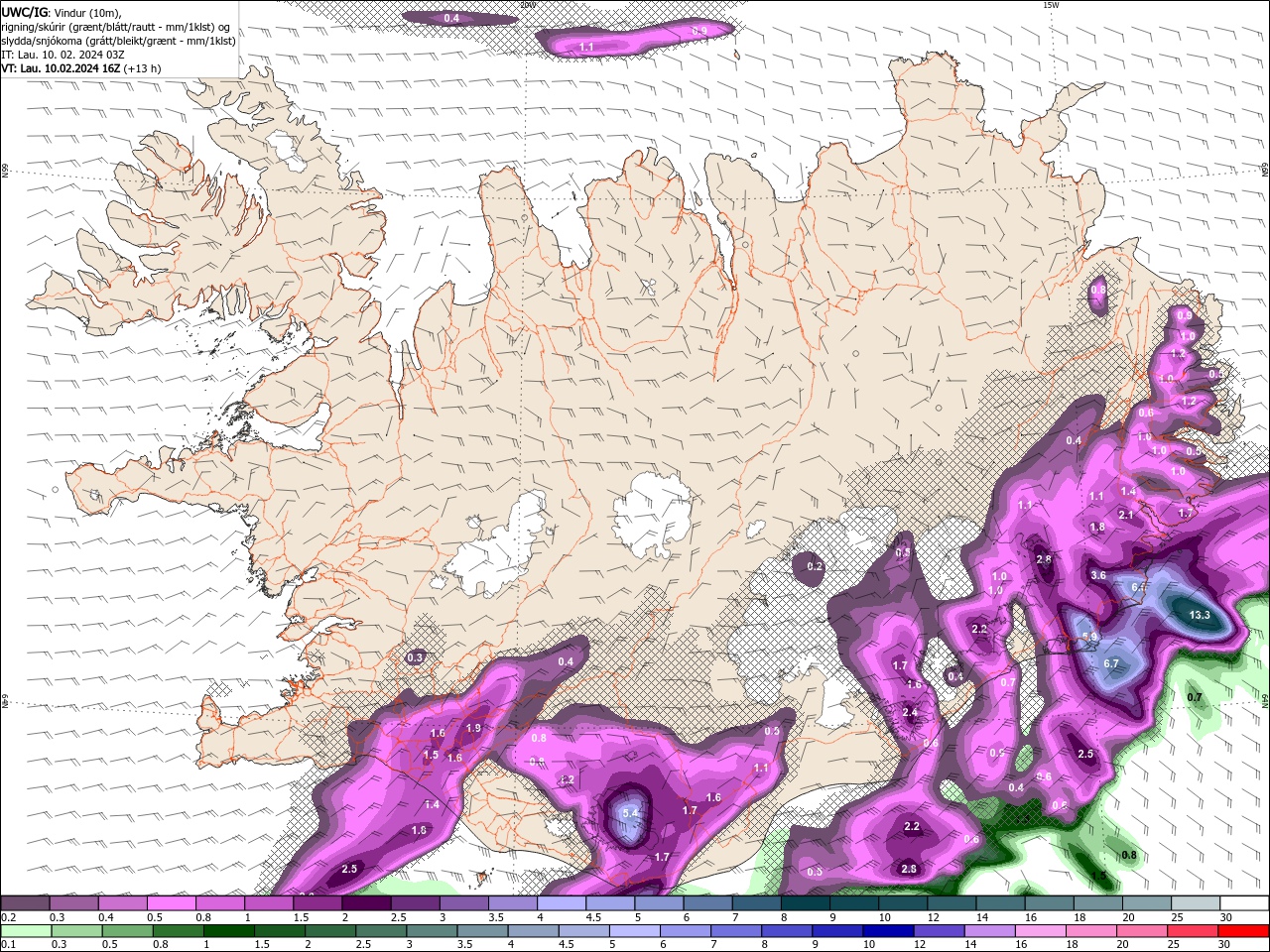This screenshot has width=1270, height=952.
Task: Click the 'UWC/IG: Vindur (10m),' title line
Action: click(x=60, y=12)
